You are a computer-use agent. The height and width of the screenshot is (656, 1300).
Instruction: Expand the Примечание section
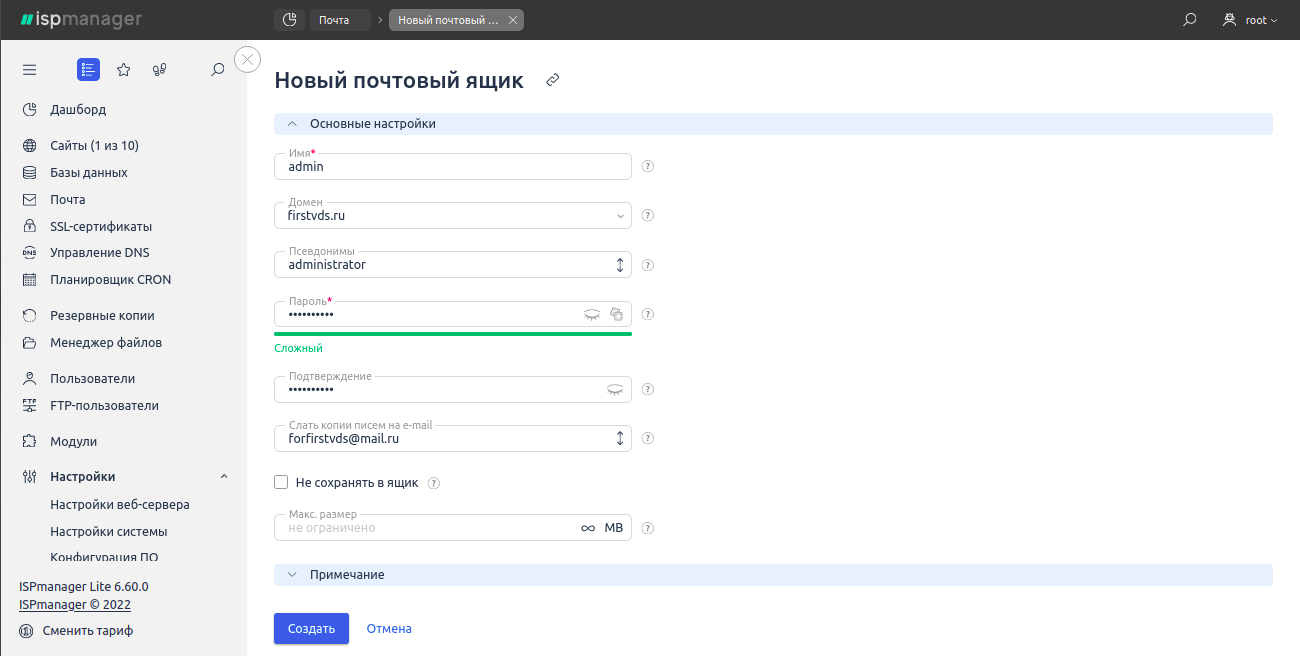click(773, 575)
